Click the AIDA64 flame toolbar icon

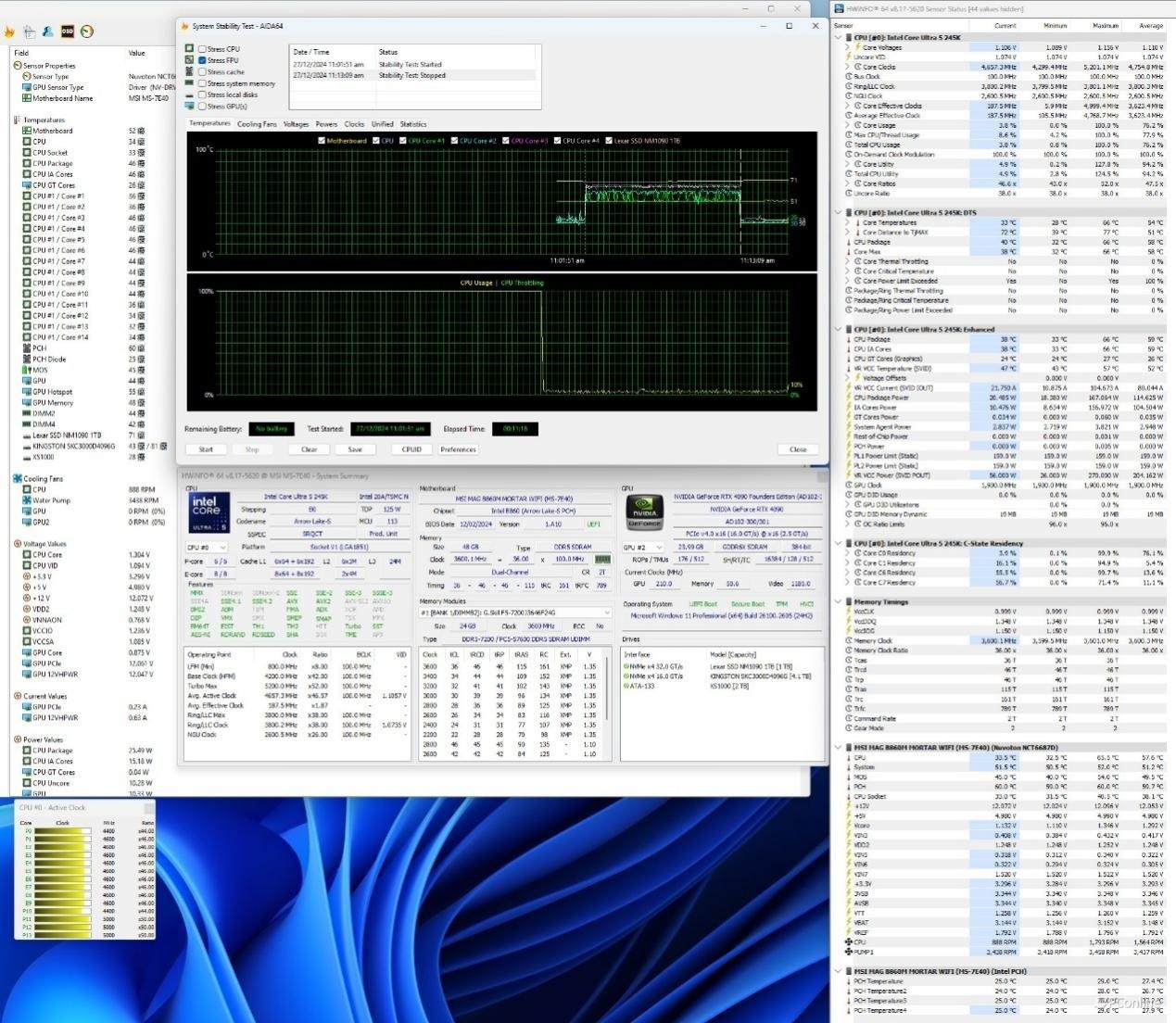[9, 32]
